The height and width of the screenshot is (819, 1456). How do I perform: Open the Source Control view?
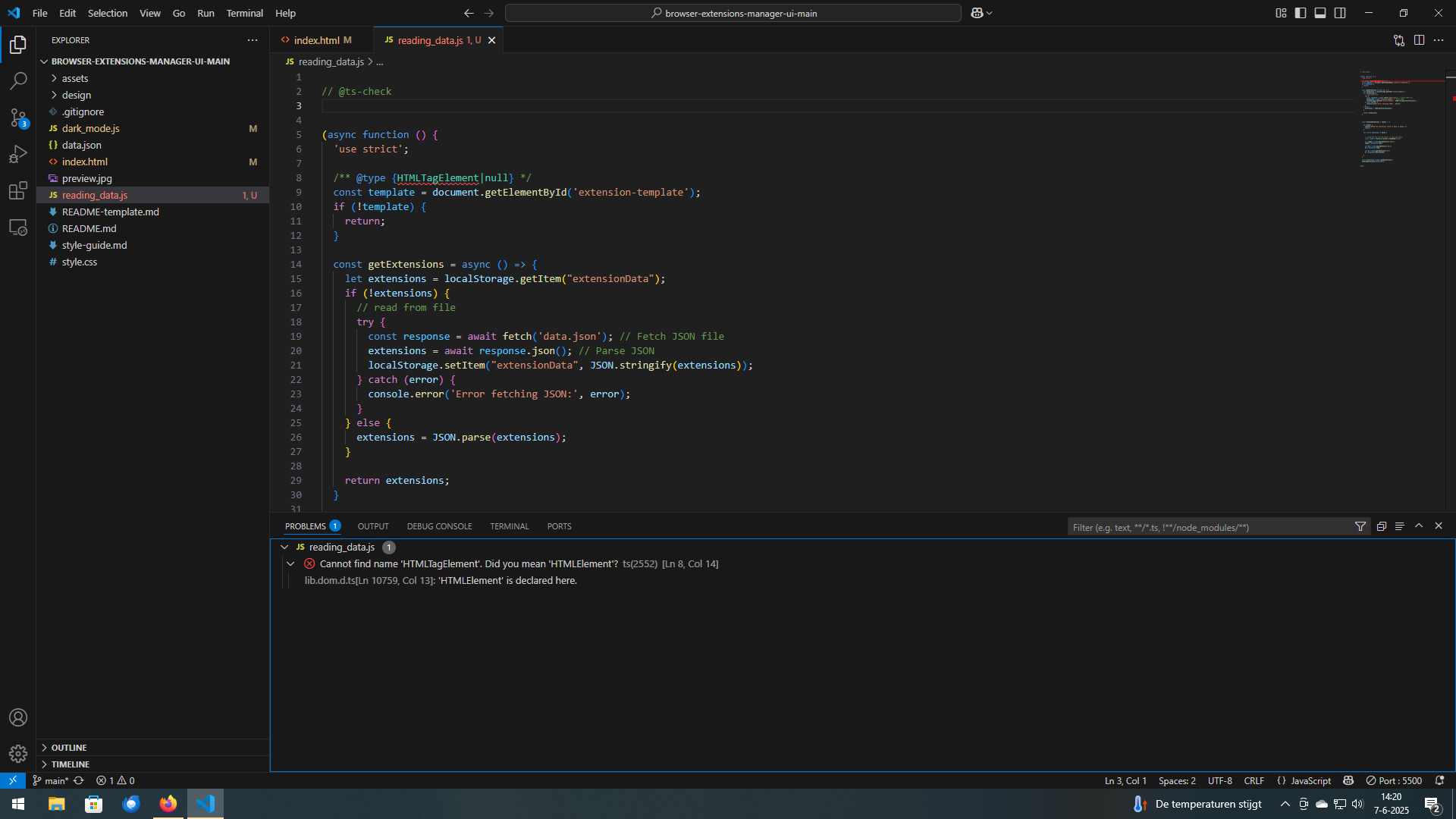point(18,118)
